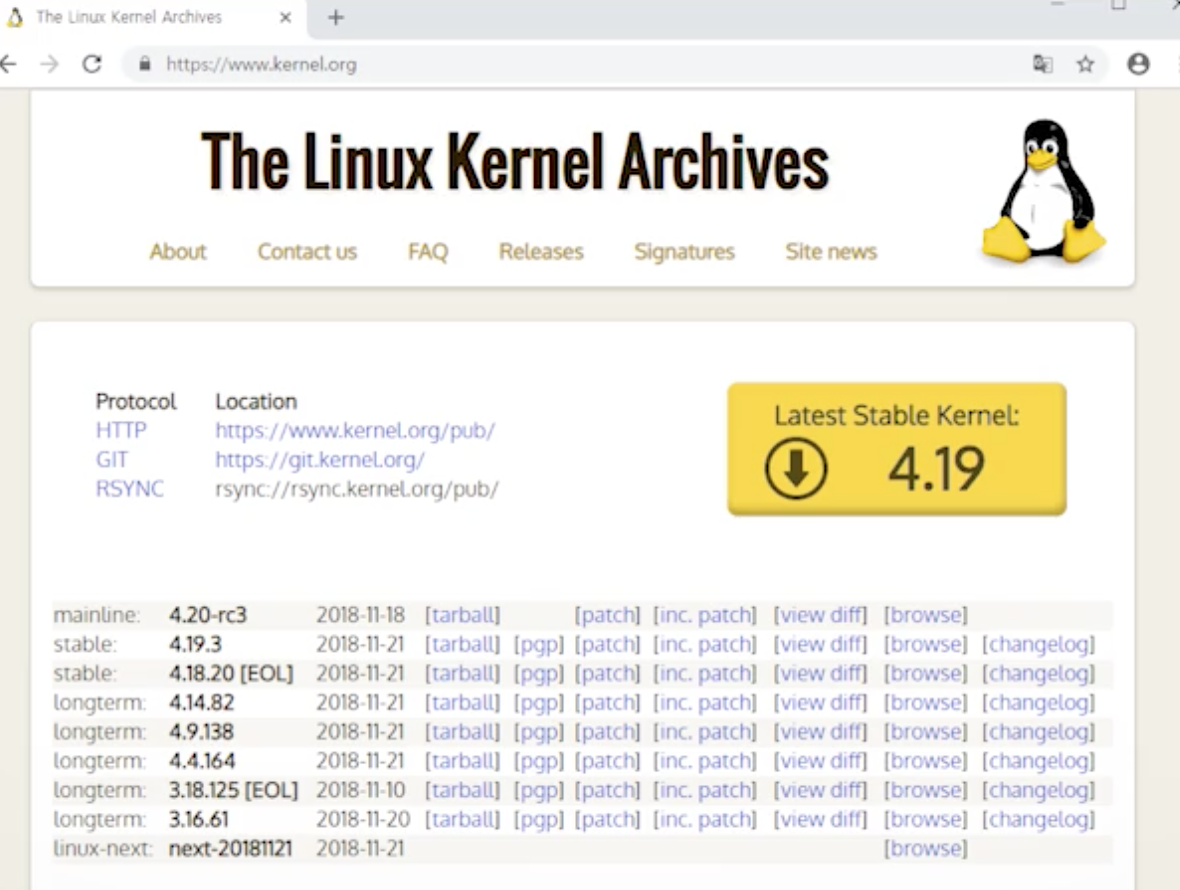Image resolution: width=1180 pixels, height=890 pixels.
Task: Download stable 4.19.3 tarball
Action: (462, 645)
